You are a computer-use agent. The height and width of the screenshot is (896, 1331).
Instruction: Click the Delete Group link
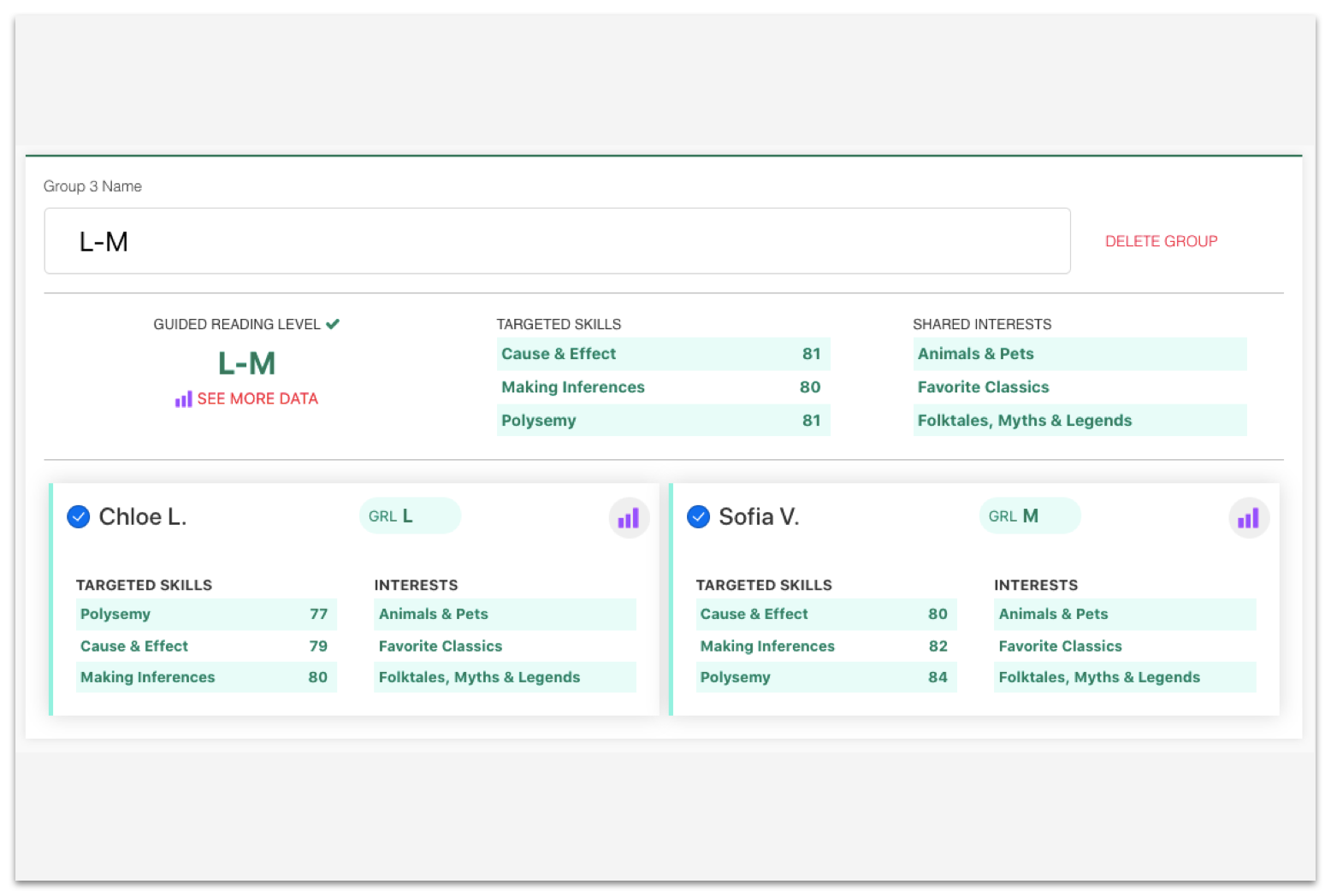(1161, 241)
